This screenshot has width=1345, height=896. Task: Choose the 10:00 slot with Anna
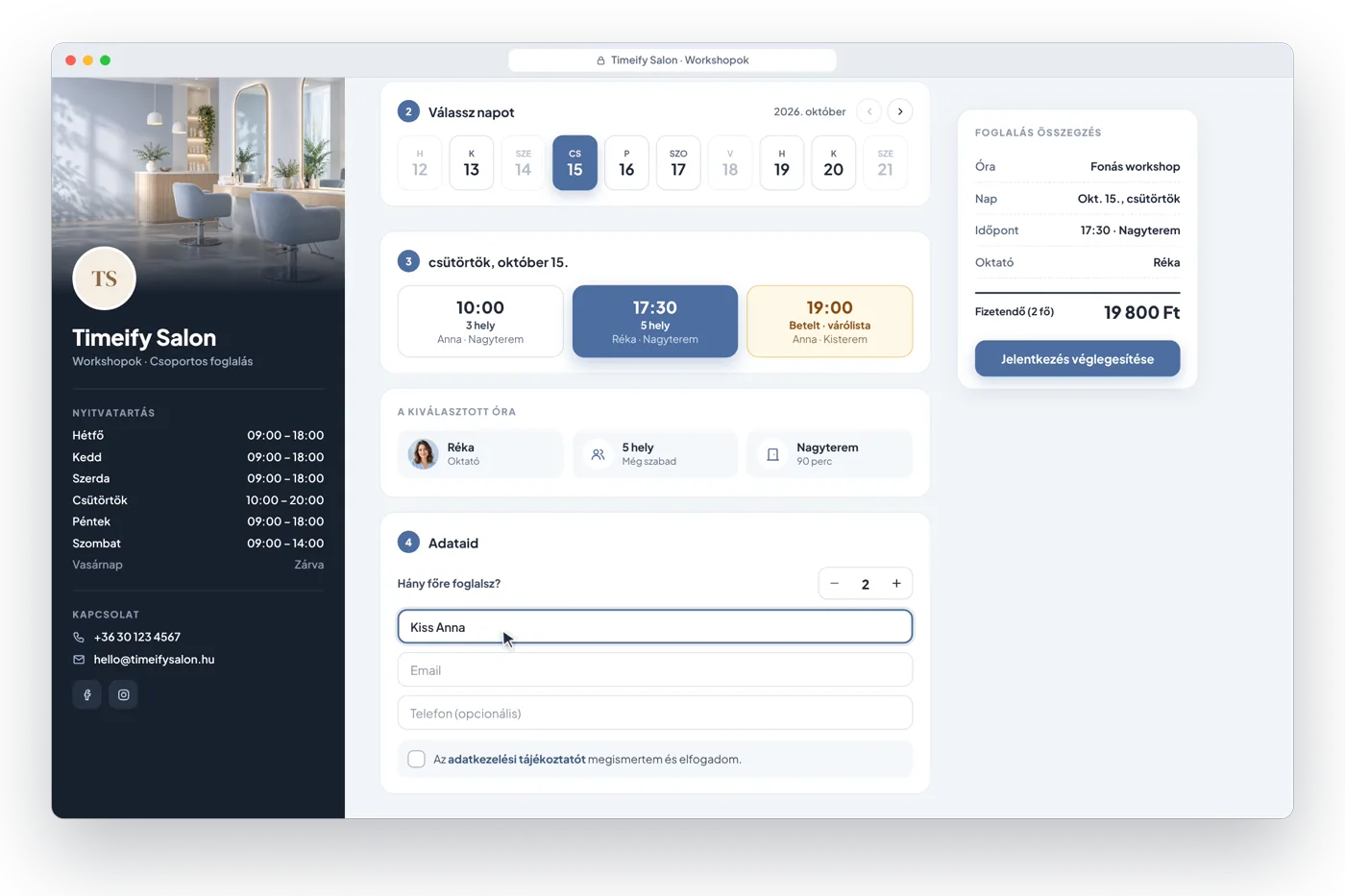tap(480, 321)
